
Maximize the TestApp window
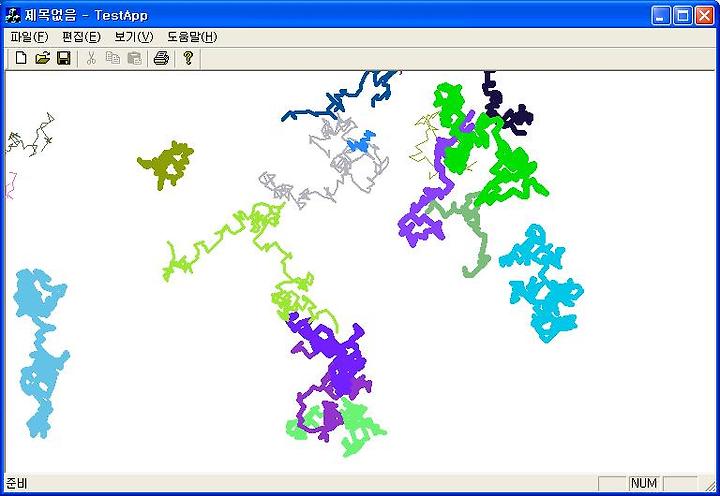point(682,16)
